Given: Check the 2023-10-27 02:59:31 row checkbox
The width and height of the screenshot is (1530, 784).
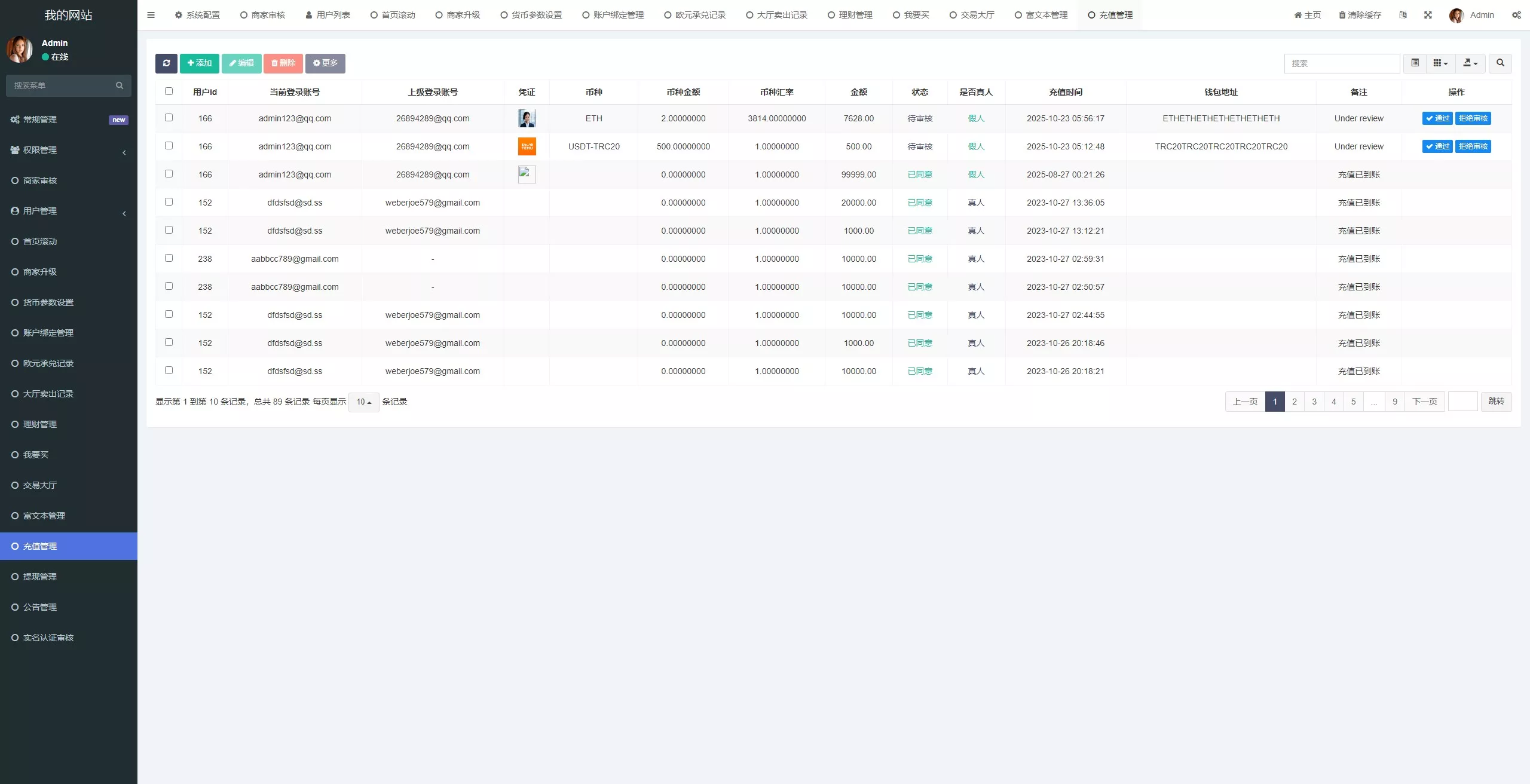Looking at the screenshot, I should tap(169, 258).
